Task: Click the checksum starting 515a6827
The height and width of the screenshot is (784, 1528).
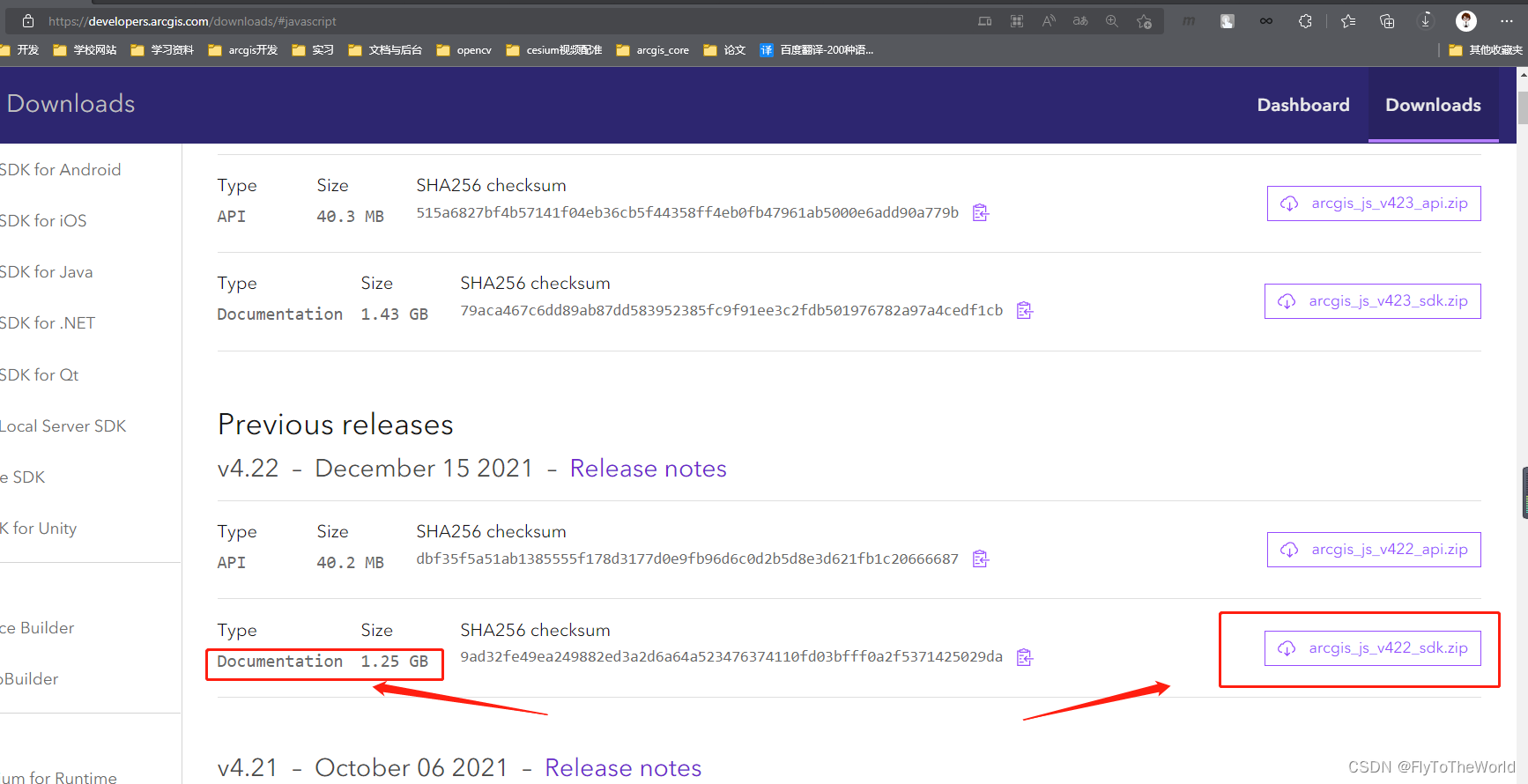Action: (687, 212)
